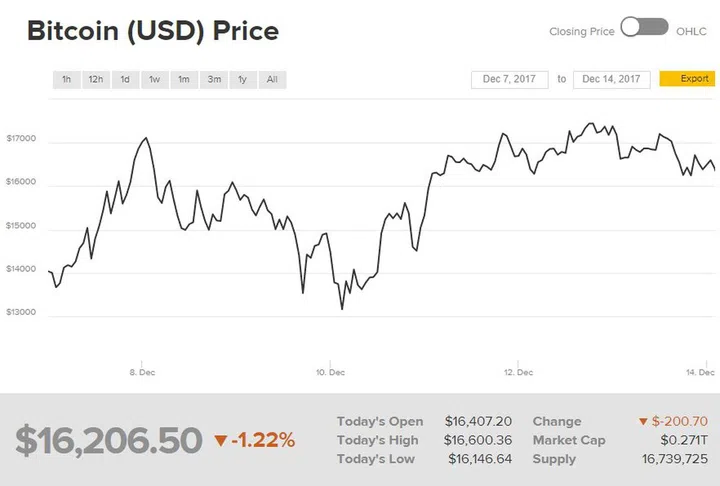Image resolution: width=720 pixels, height=486 pixels.
Task: Choose the 1d time range
Action: tap(125, 80)
